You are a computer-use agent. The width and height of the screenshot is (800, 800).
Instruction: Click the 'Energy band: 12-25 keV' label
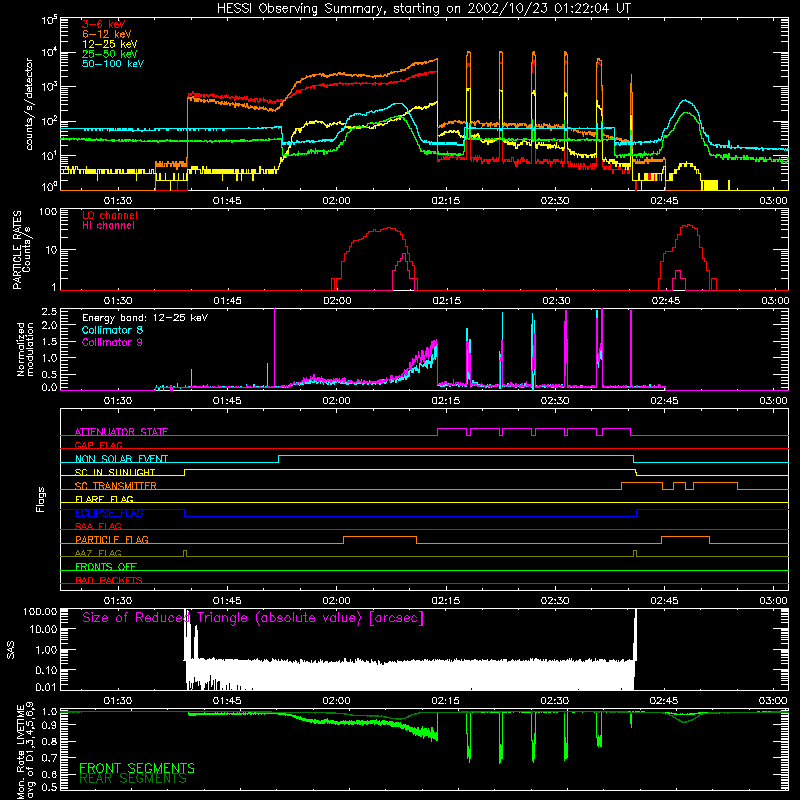click(145, 318)
